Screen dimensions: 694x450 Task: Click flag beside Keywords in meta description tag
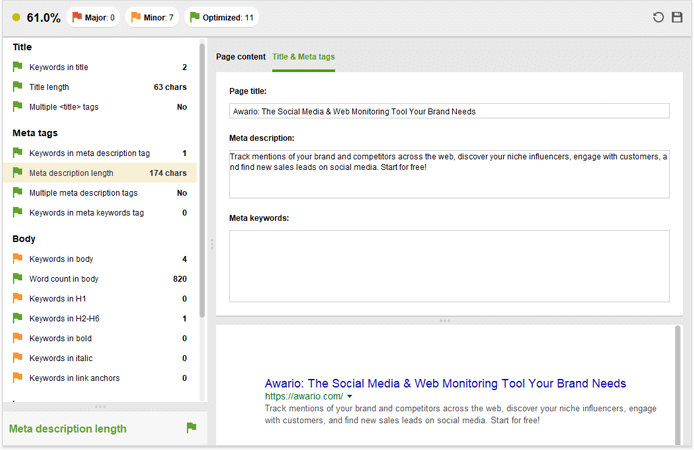click(18, 153)
